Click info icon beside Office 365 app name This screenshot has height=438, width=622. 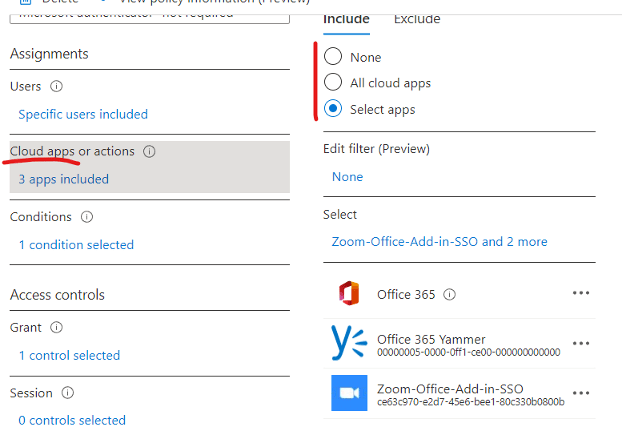tap(450, 295)
